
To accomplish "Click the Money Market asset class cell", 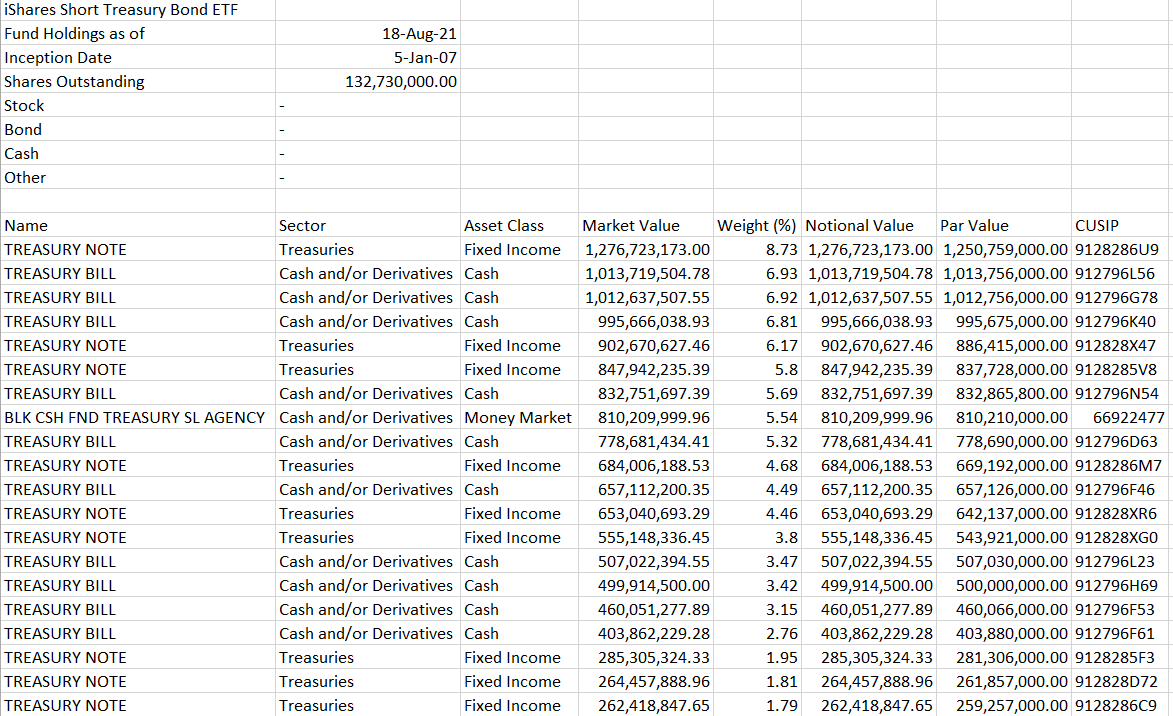I will (517, 417).
